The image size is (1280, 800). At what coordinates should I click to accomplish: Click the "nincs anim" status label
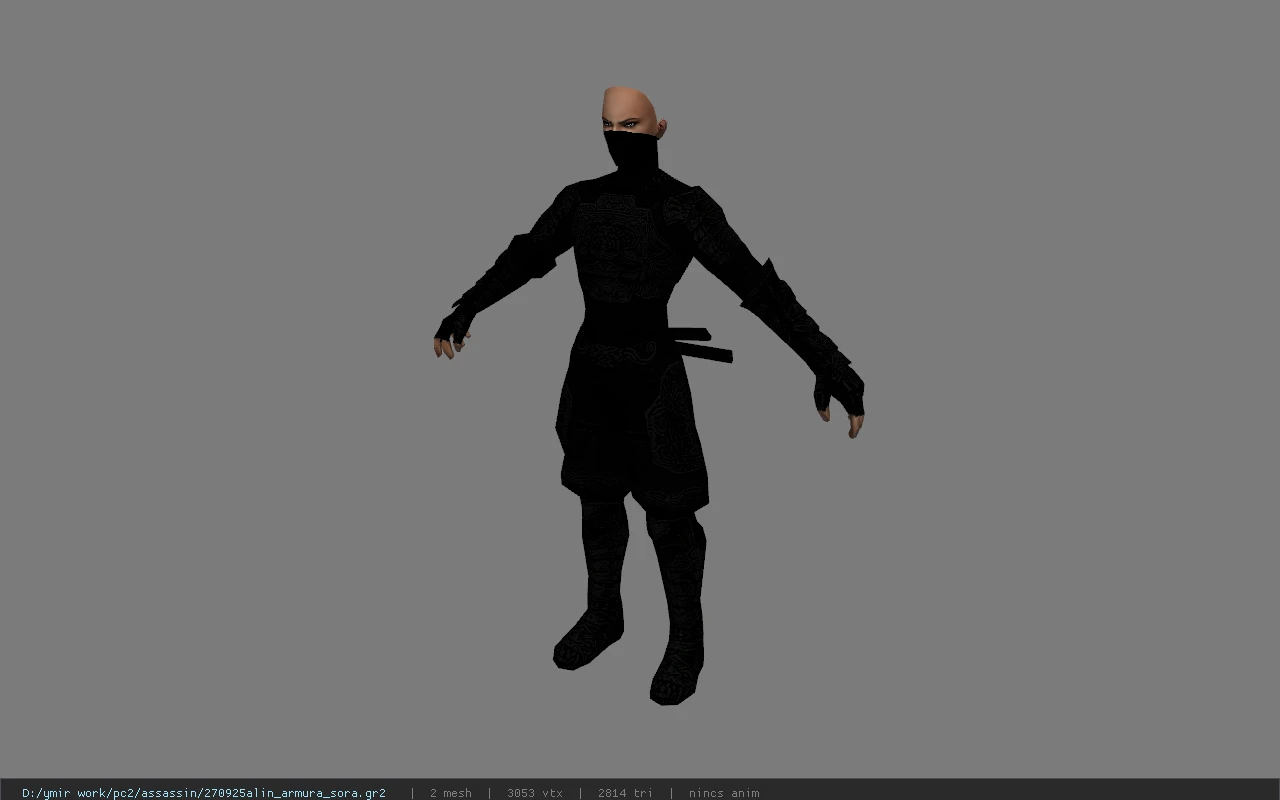pyautogui.click(x=724, y=793)
